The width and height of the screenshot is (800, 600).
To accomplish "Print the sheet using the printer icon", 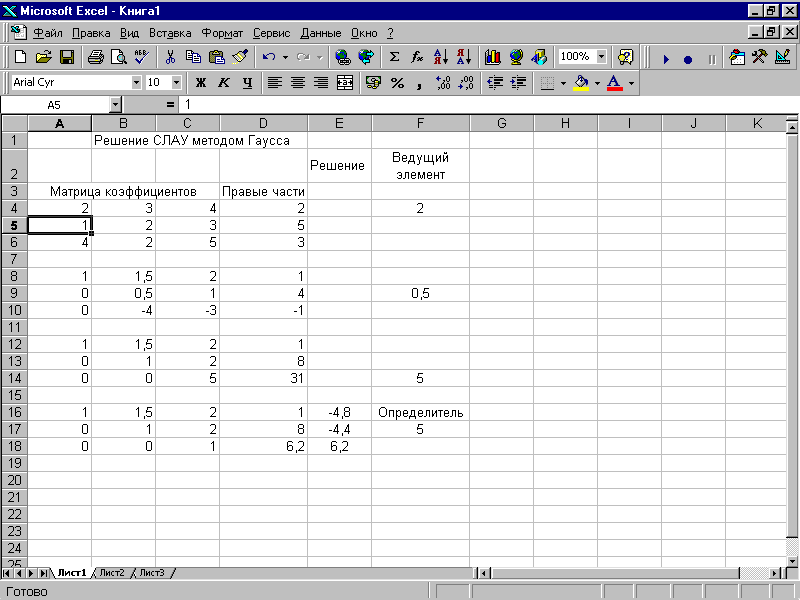I will (95, 57).
